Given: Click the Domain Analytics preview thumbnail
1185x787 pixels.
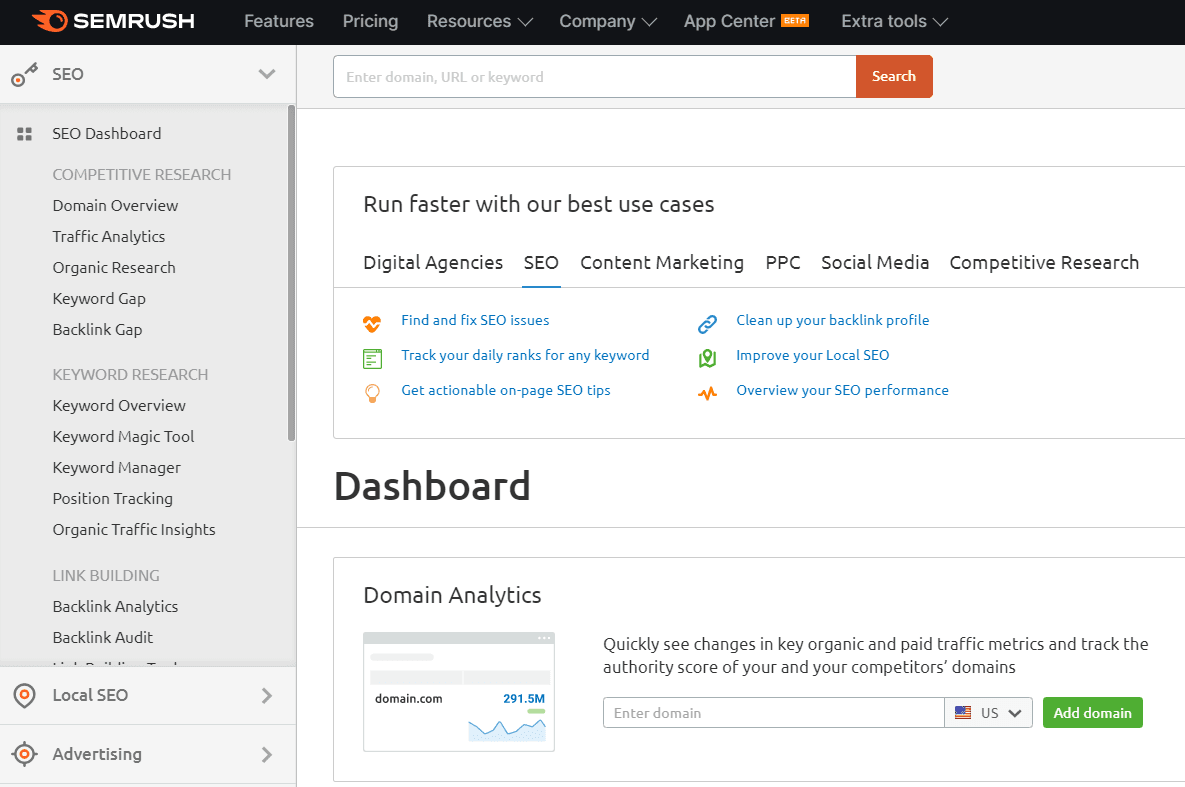Looking at the screenshot, I should pos(459,692).
